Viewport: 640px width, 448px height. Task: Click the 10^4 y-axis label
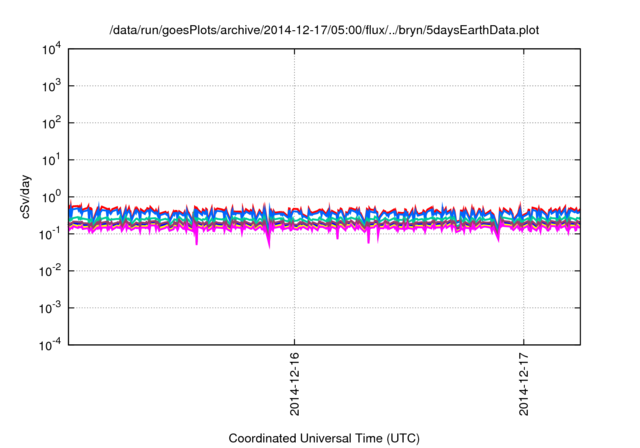(52, 50)
